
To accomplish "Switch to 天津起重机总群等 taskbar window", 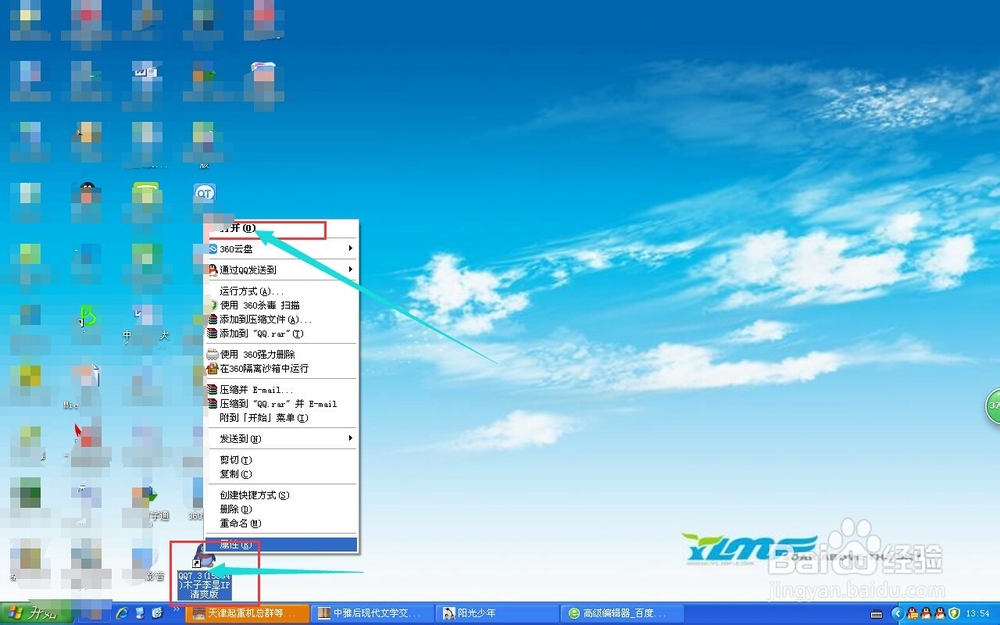I will [x=247, y=614].
